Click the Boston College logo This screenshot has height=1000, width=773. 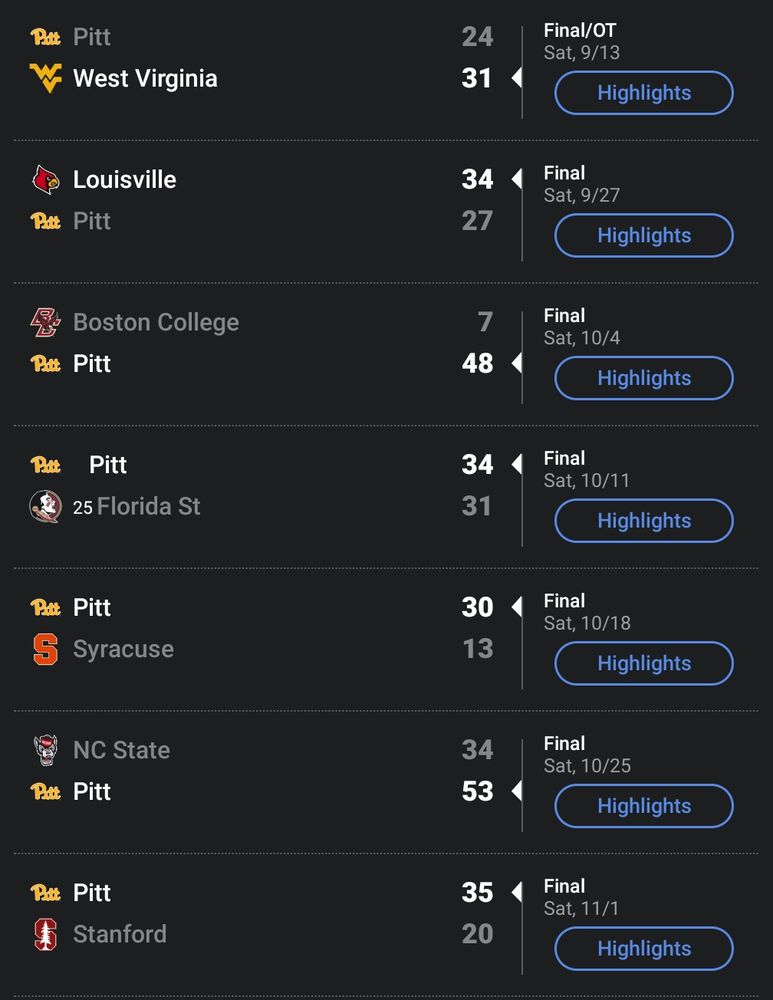46,322
